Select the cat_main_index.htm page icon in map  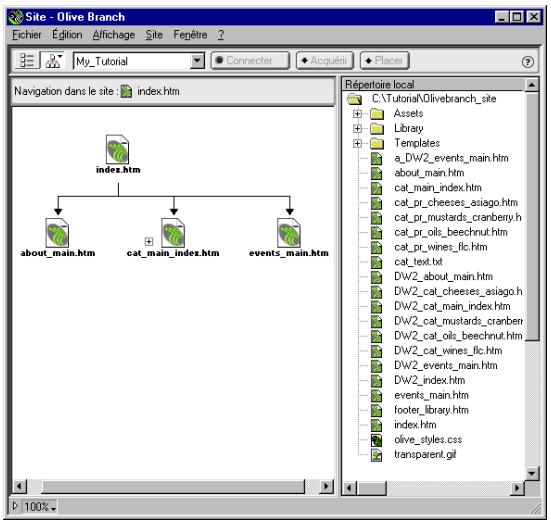tap(173, 233)
